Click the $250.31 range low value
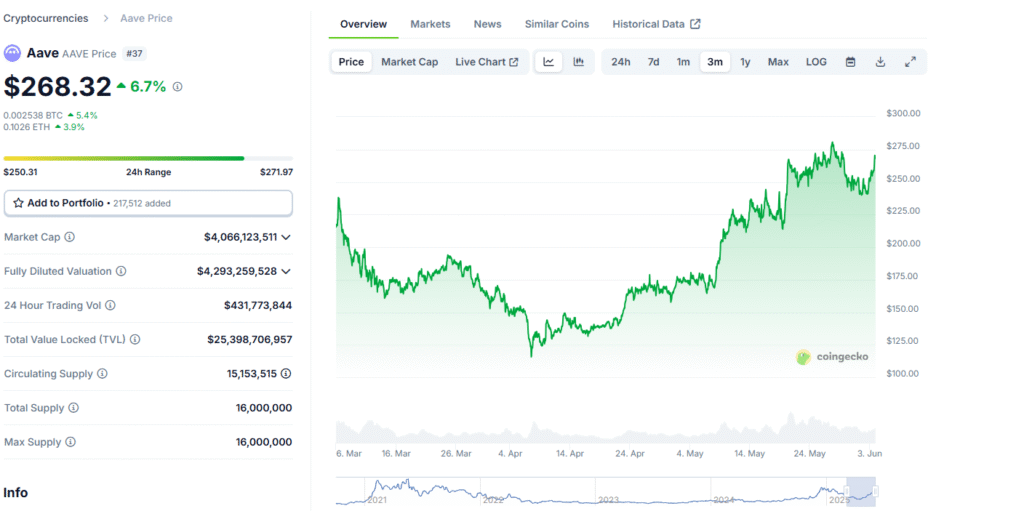Viewport: 1024px width, 511px height. tap(20, 173)
